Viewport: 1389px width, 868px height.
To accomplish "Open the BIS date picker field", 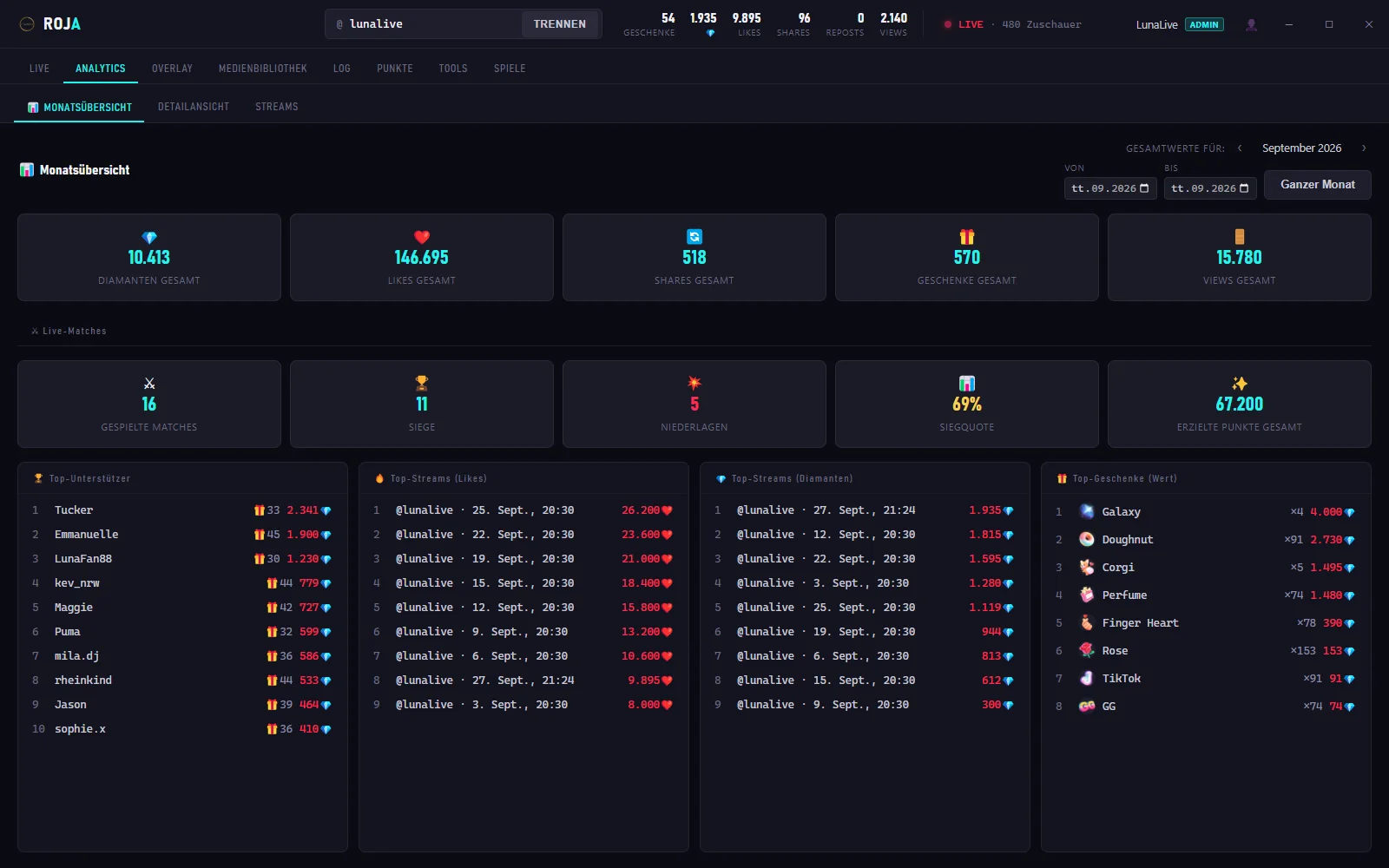I will coord(1210,188).
